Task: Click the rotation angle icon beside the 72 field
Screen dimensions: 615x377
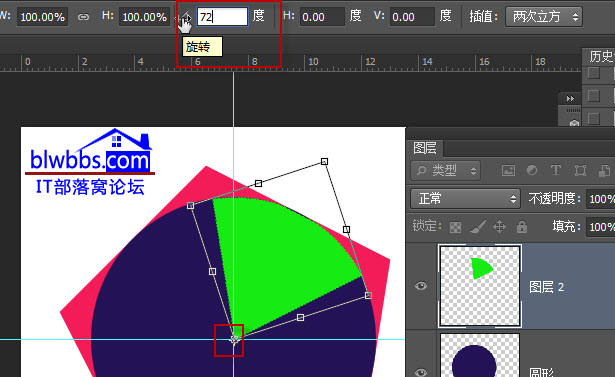Action: pos(186,18)
